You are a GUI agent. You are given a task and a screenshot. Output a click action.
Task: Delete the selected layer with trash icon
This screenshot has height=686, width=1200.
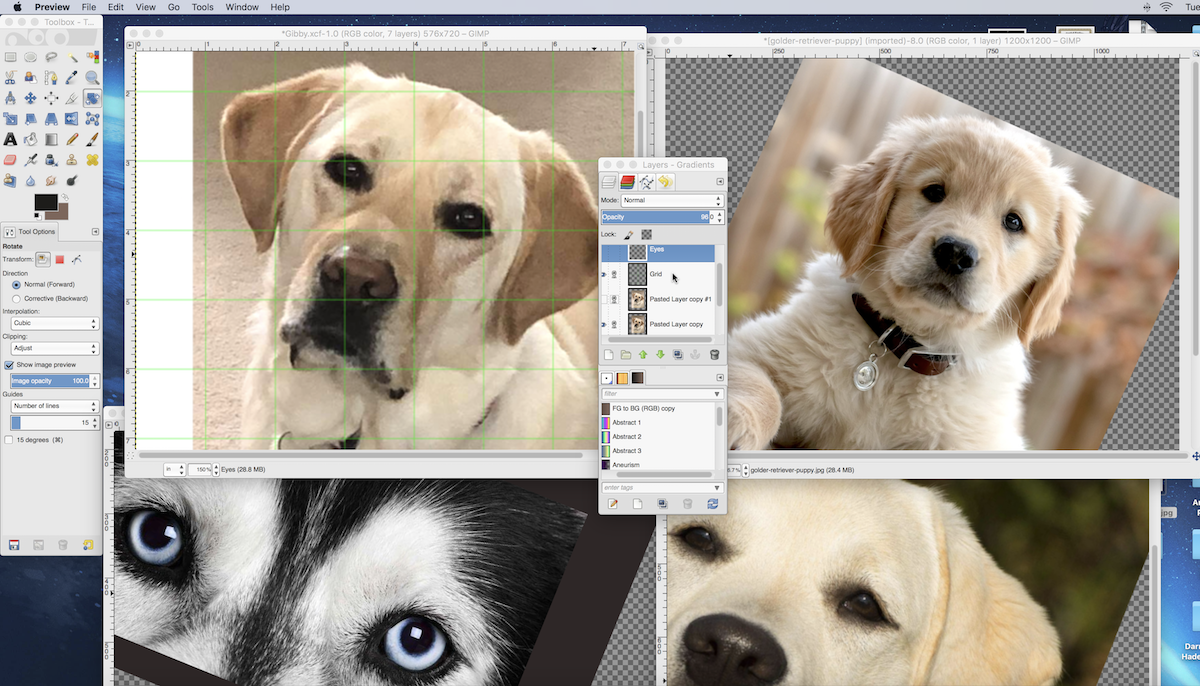[714, 354]
